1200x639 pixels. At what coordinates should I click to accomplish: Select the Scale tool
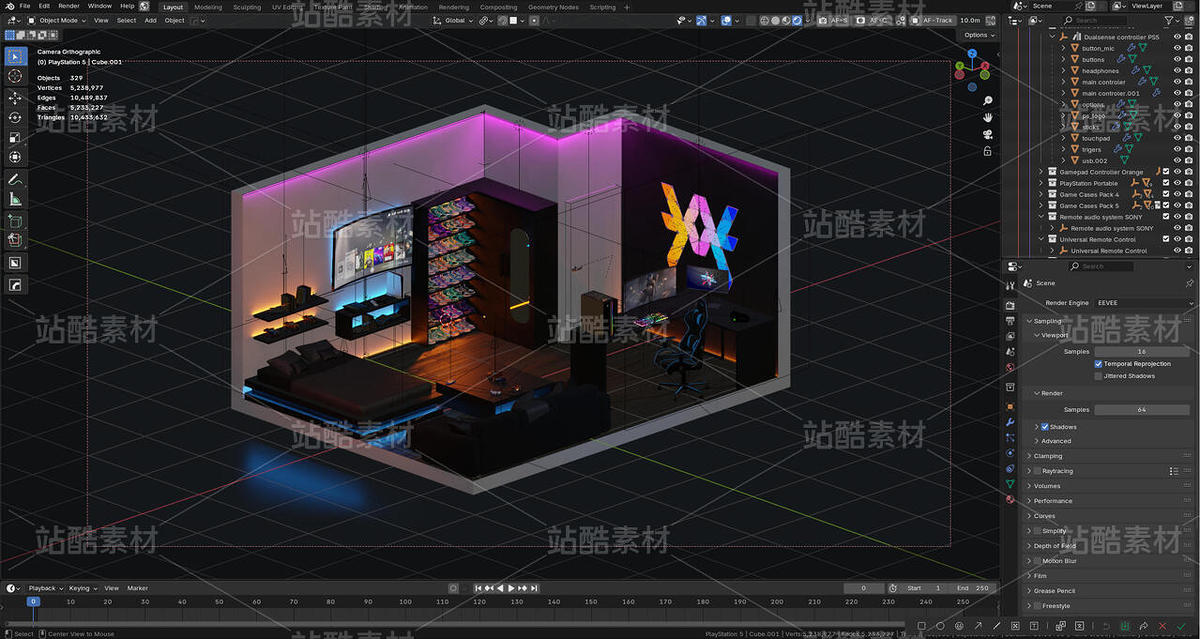15,138
